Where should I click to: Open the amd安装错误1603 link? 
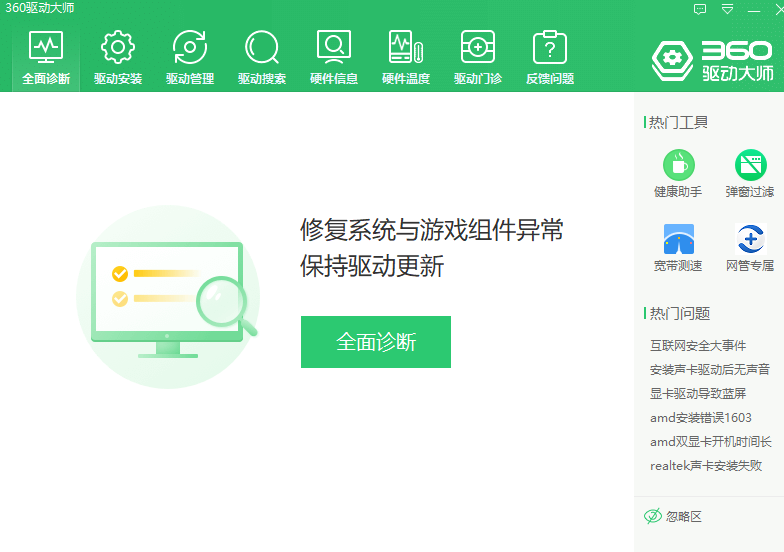(701, 418)
